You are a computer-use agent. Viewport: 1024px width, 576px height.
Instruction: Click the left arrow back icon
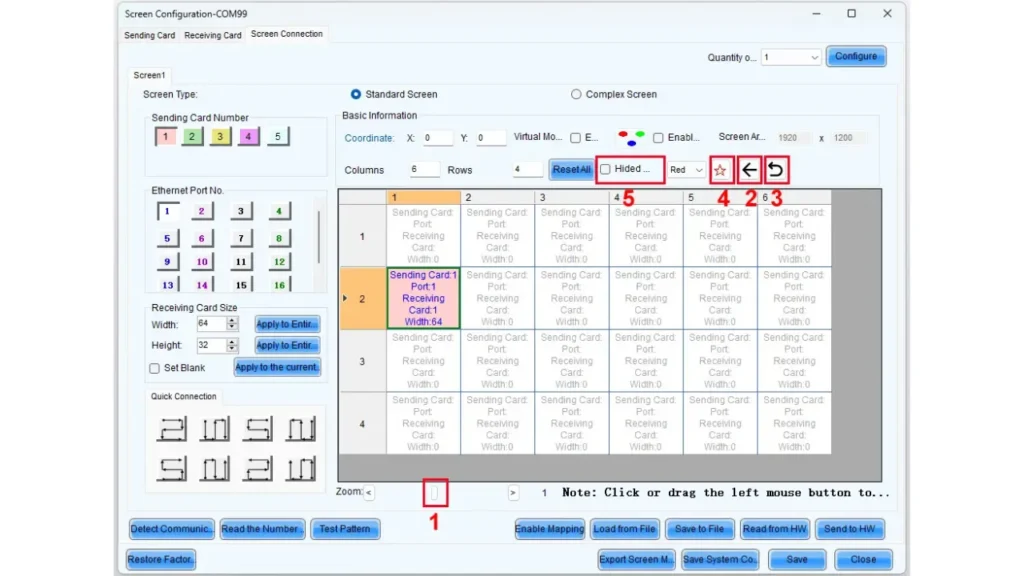point(749,170)
